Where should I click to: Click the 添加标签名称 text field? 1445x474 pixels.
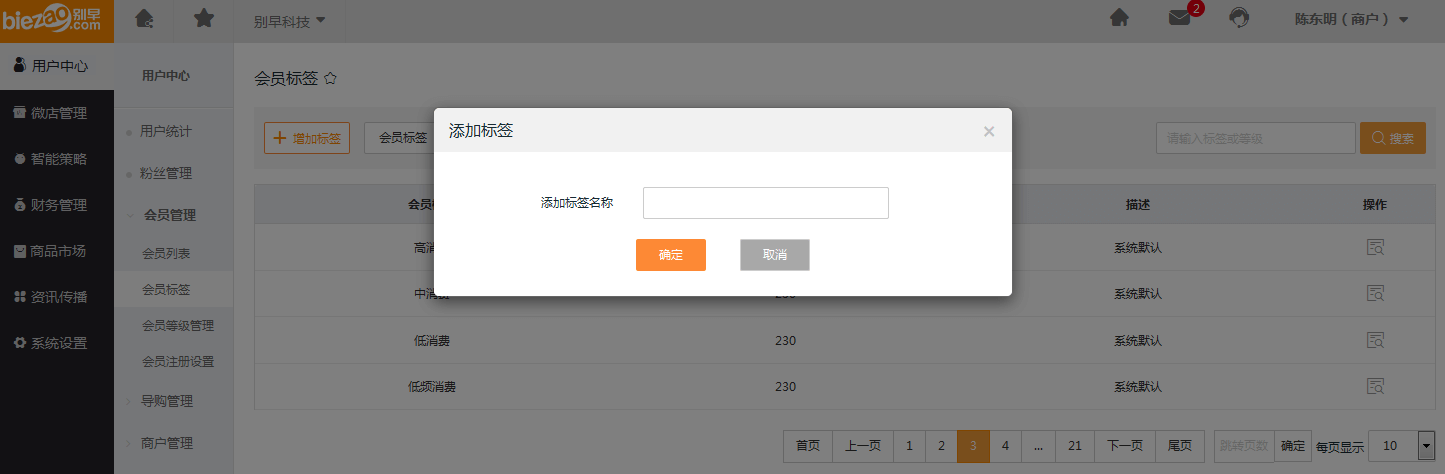click(765, 203)
